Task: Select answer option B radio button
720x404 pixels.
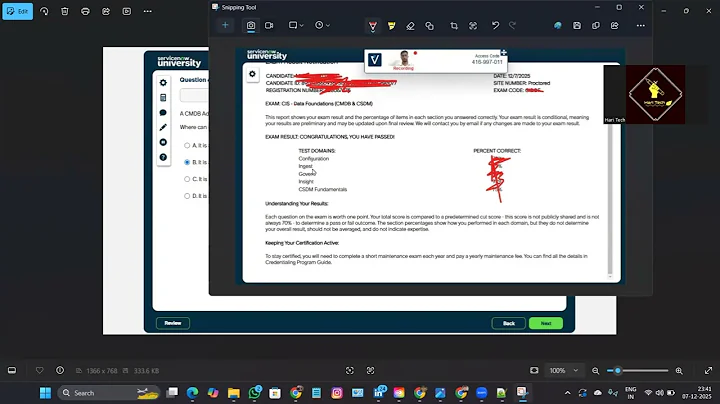Action: point(187,162)
